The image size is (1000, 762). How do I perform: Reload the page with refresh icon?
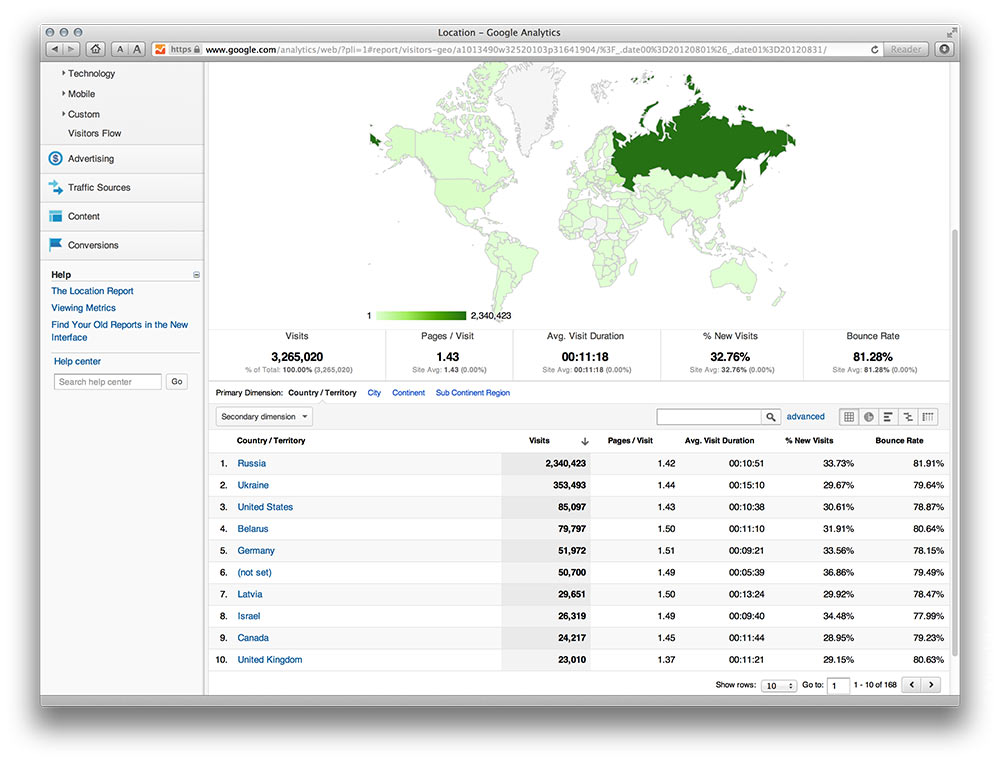pyautogui.click(x=874, y=49)
